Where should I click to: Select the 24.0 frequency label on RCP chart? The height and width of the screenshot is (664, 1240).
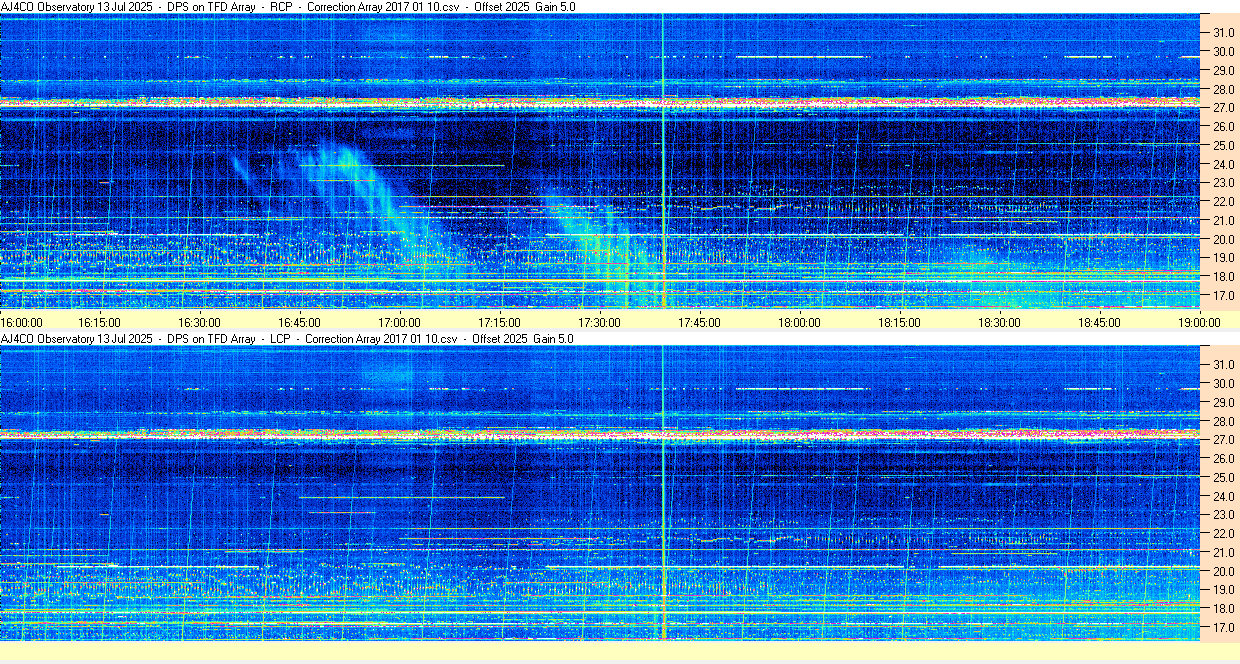click(x=1224, y=164)
